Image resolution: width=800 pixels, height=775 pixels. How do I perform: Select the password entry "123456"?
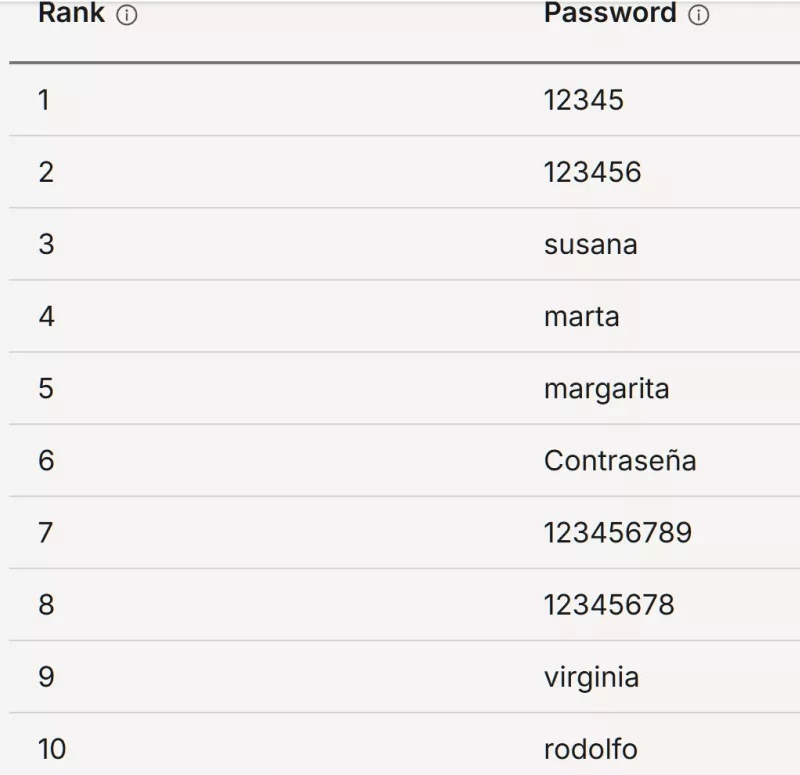(592, 172)
